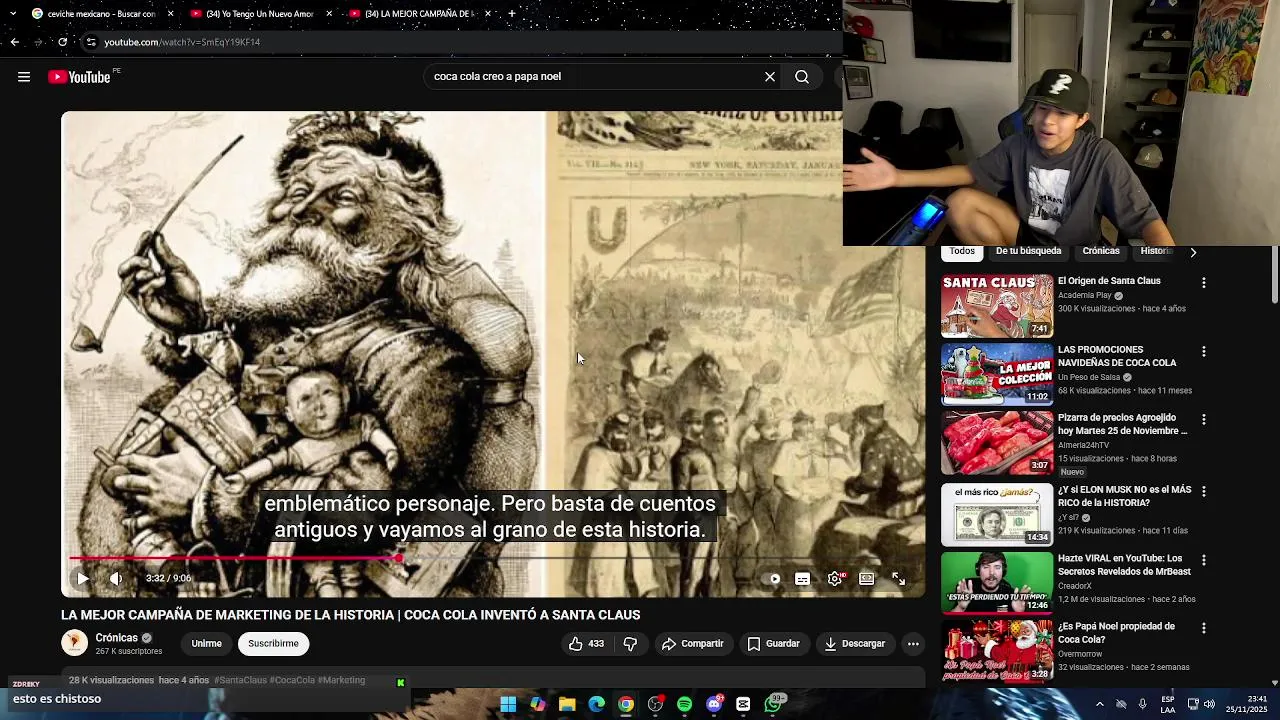
Task: Open the Windows Start menu
Action: pyautogui.click(x=508, y=704)
